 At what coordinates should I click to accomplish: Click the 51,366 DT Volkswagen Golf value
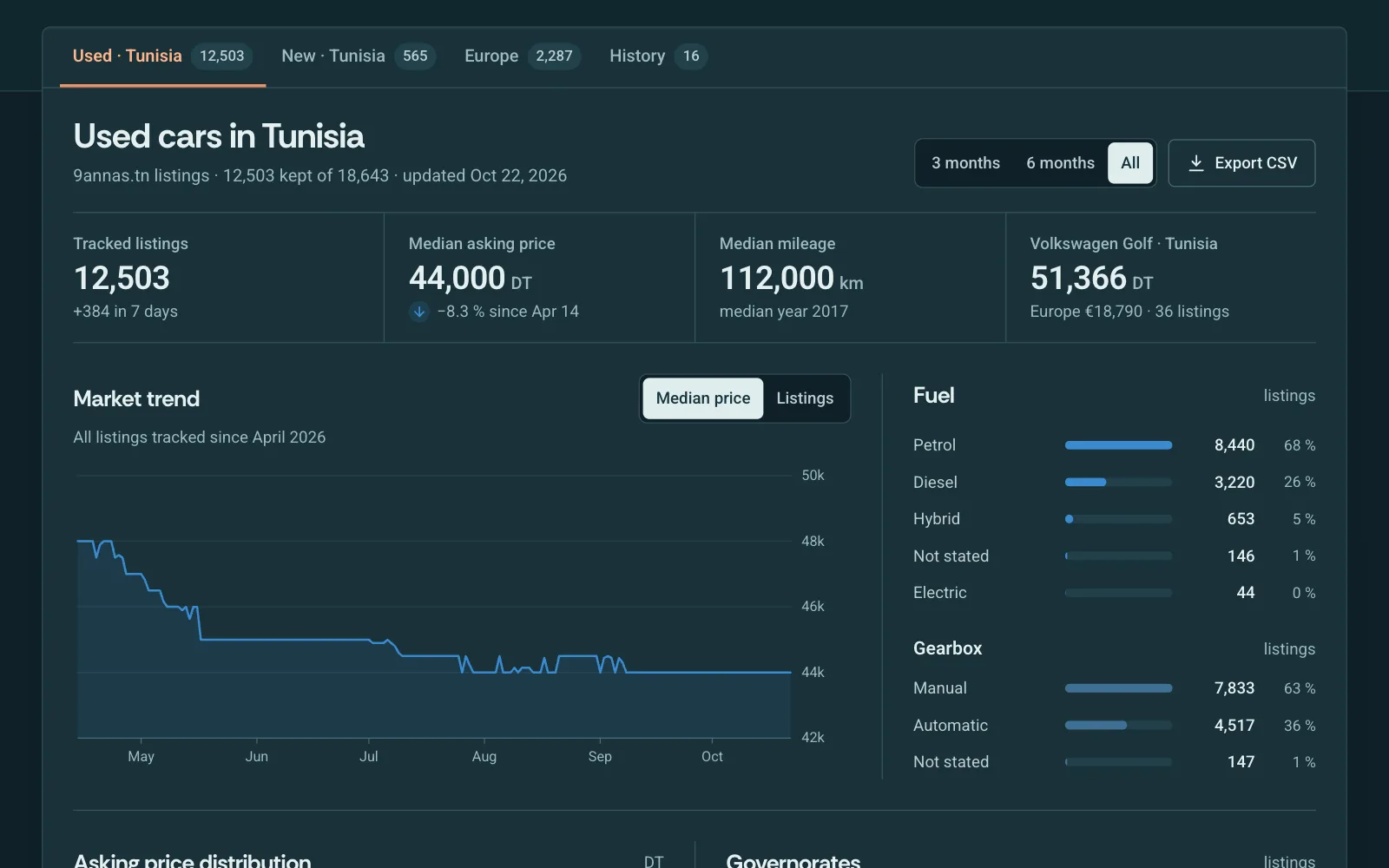pos(1091,279)
